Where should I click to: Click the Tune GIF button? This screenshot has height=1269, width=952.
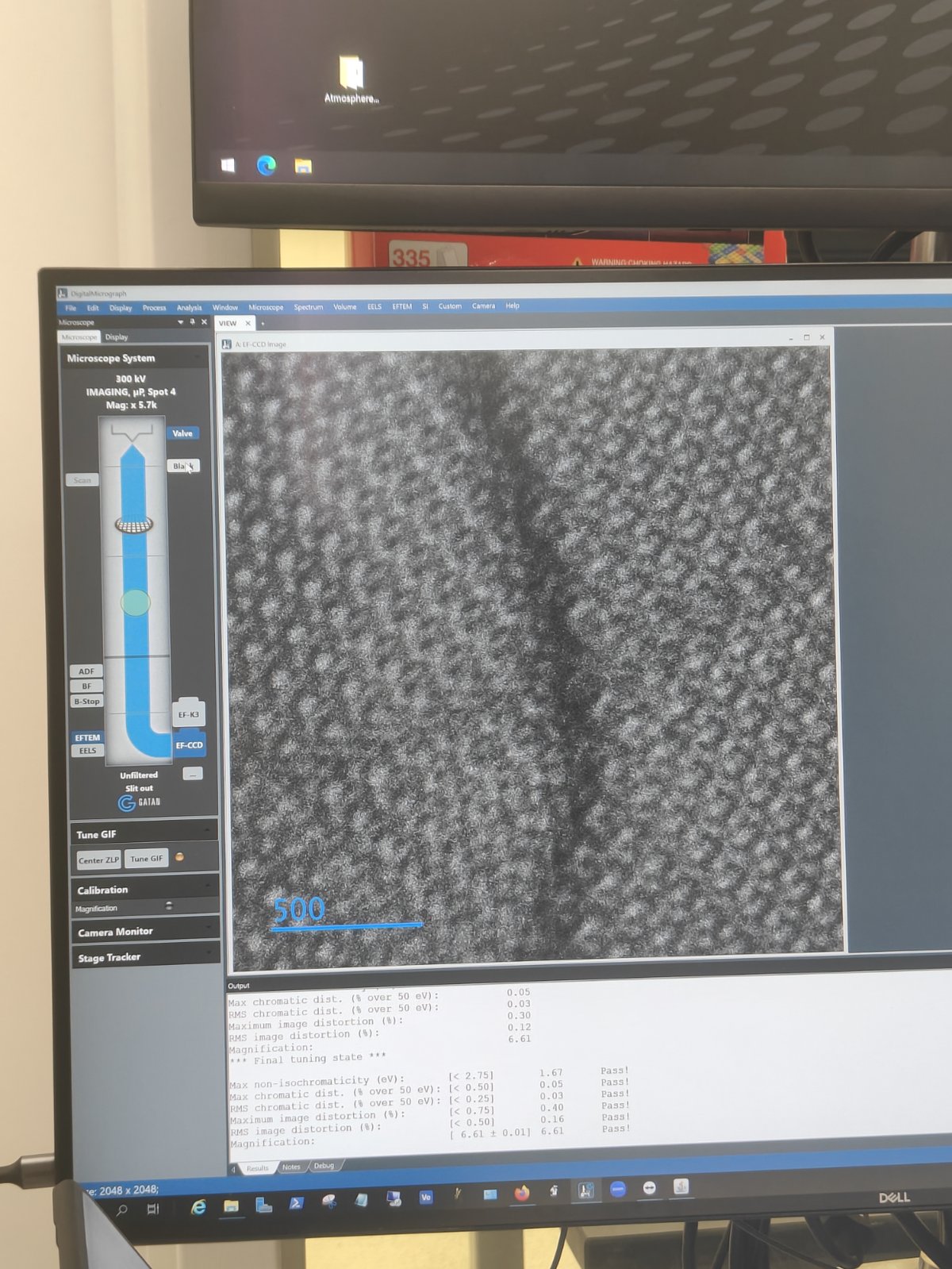point(146,859)
